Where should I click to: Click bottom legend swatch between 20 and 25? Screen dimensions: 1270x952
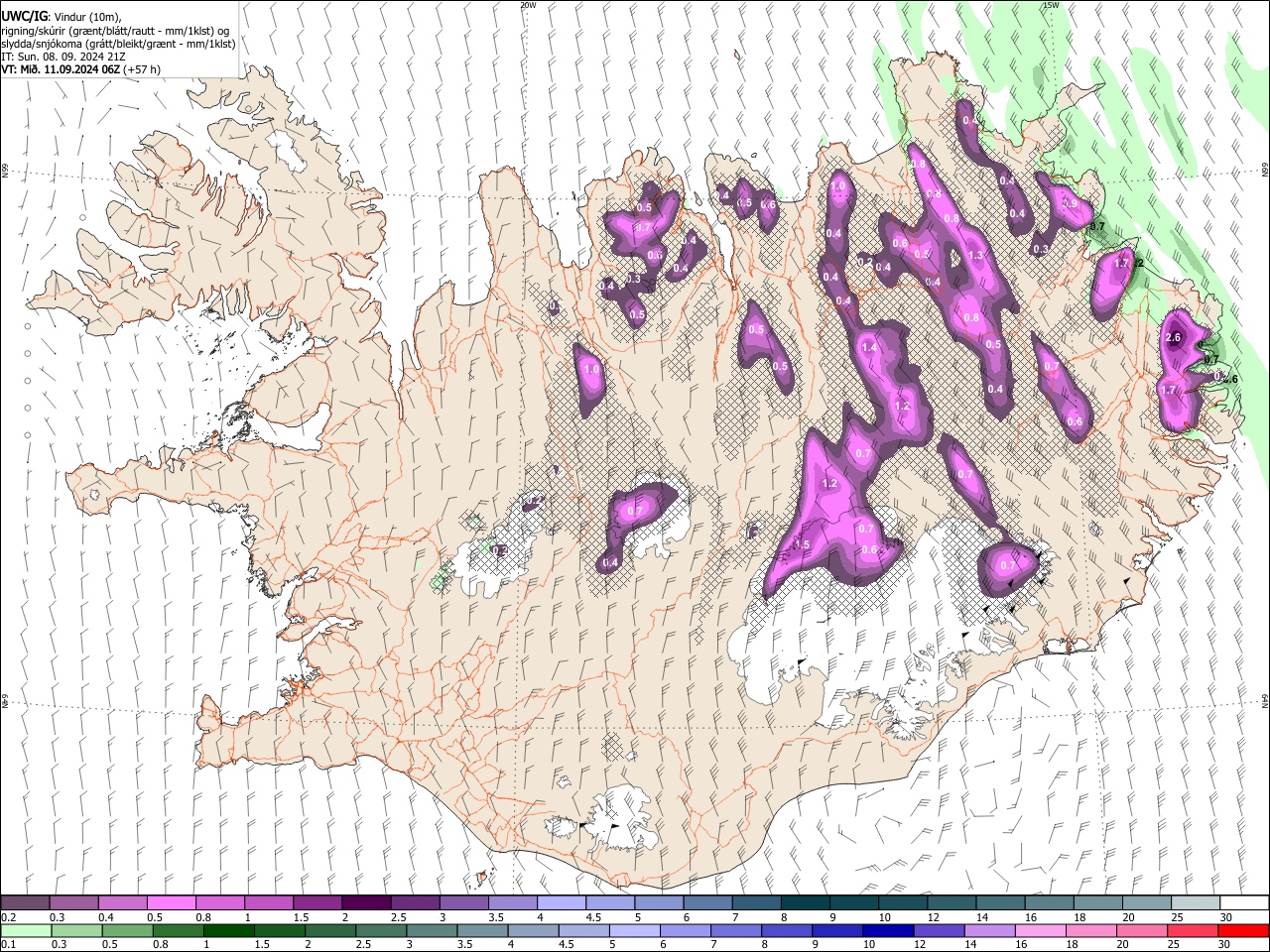pyautogui.click(x=1140, y=930)
